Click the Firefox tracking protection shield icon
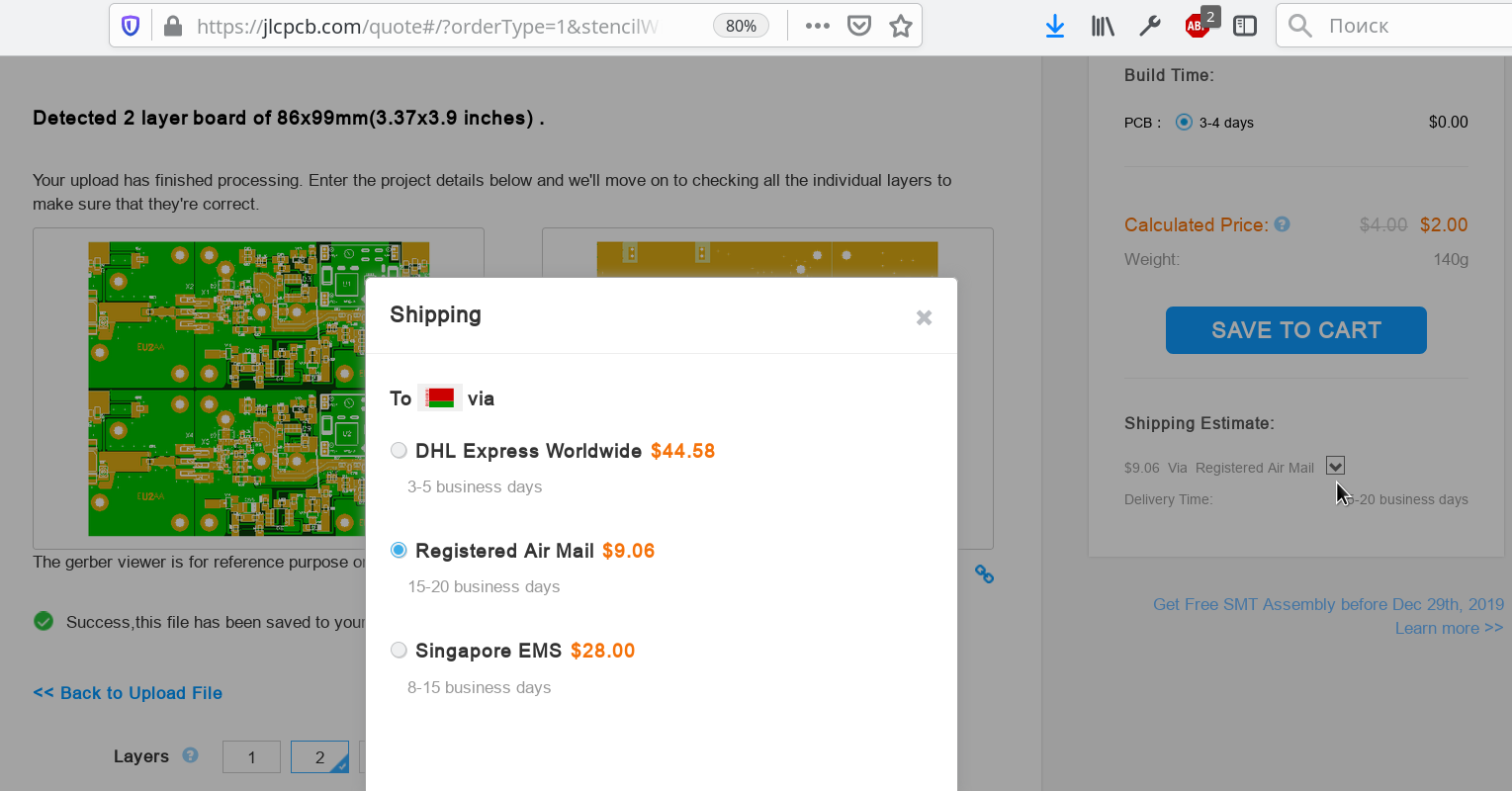Image resolution: width=1512 pixels, height=791 pixels. click(131, 26)
